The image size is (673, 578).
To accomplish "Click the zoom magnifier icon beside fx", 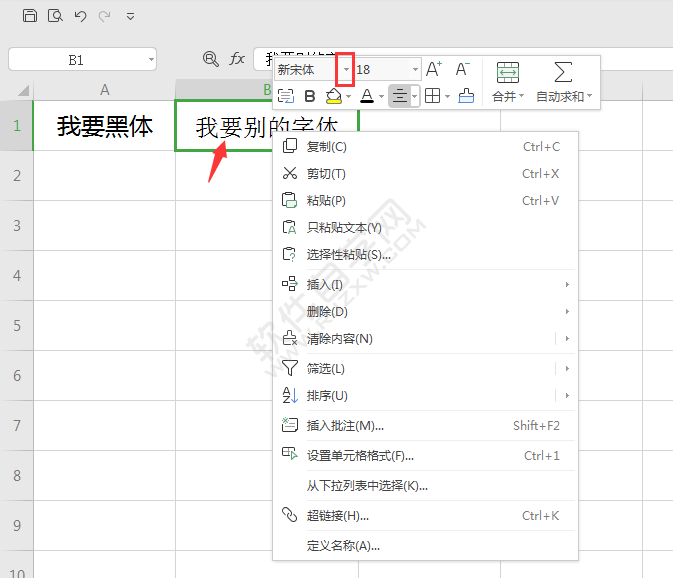I will [211, 58].
